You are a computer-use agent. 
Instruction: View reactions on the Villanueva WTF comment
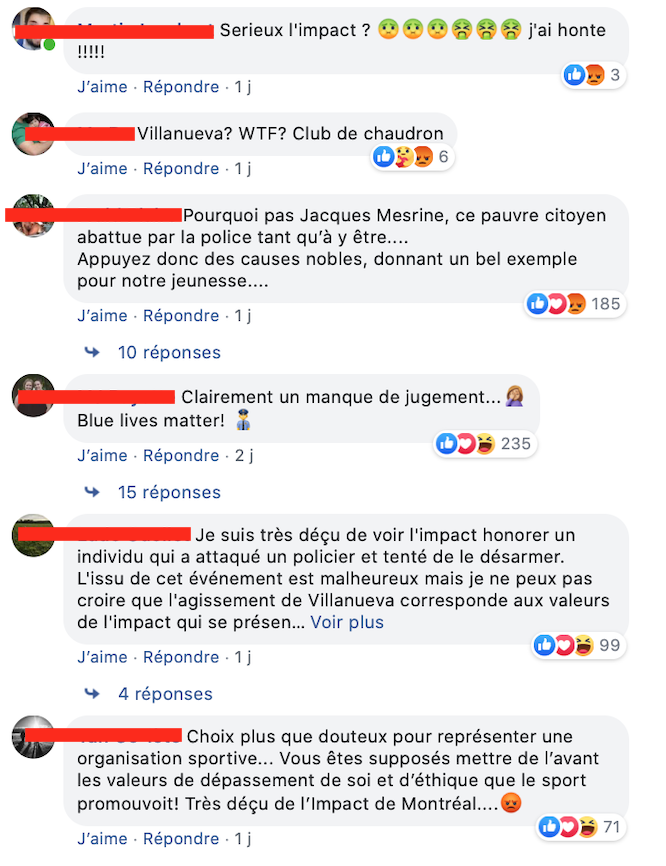point(411,157)
